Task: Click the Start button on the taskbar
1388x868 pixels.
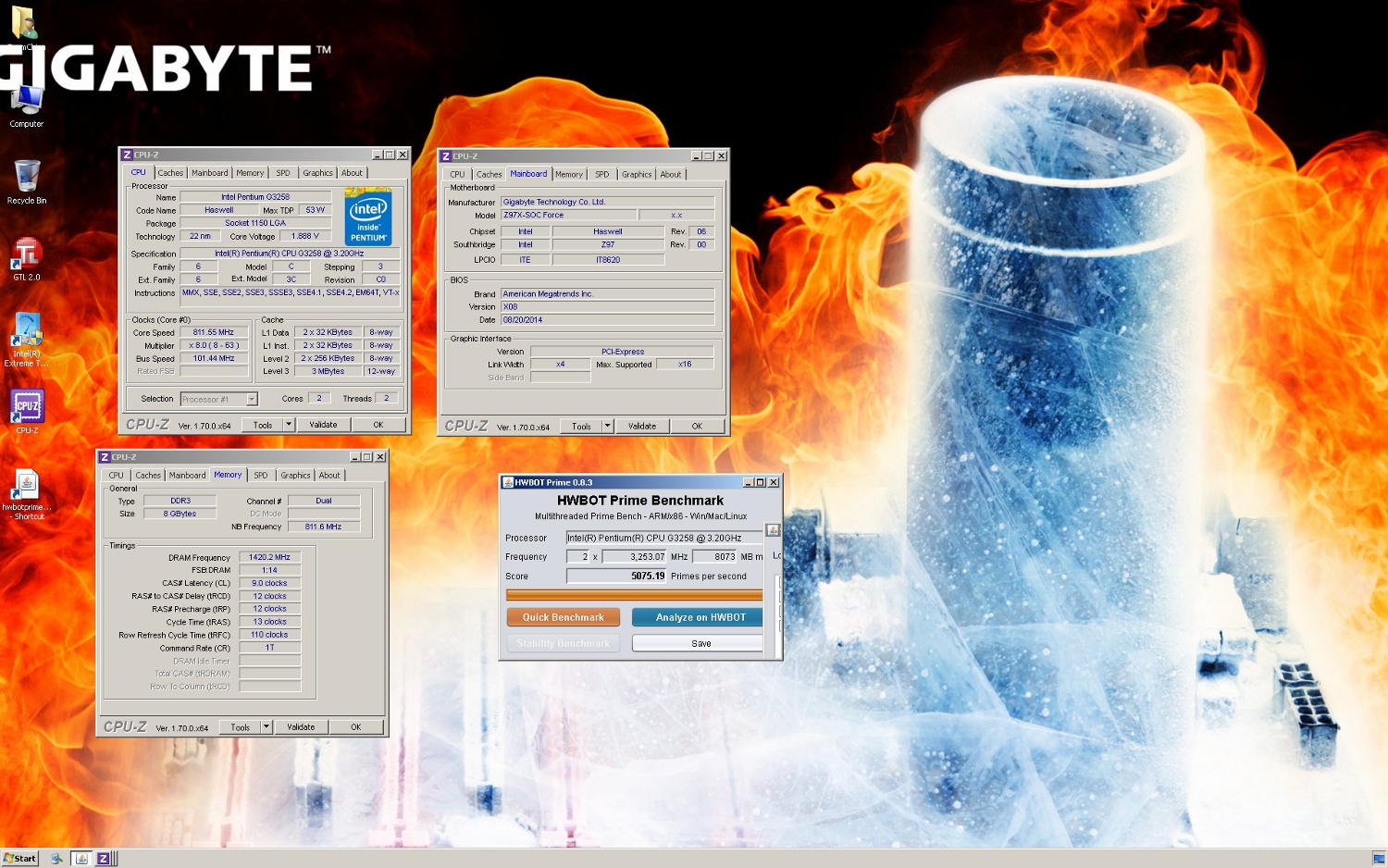Action: (x=19, y=858)
